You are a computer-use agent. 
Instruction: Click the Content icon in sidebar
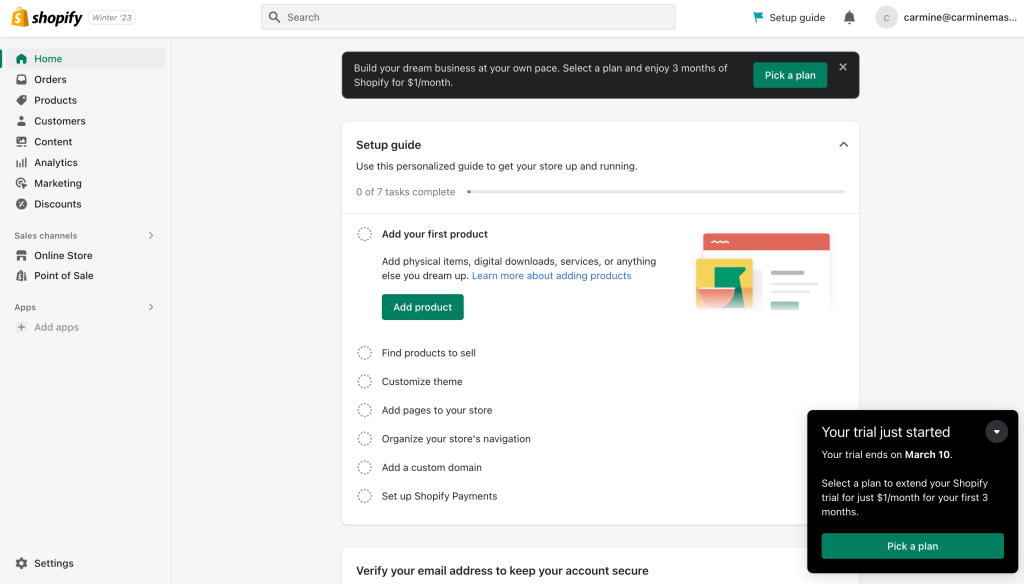22,142
